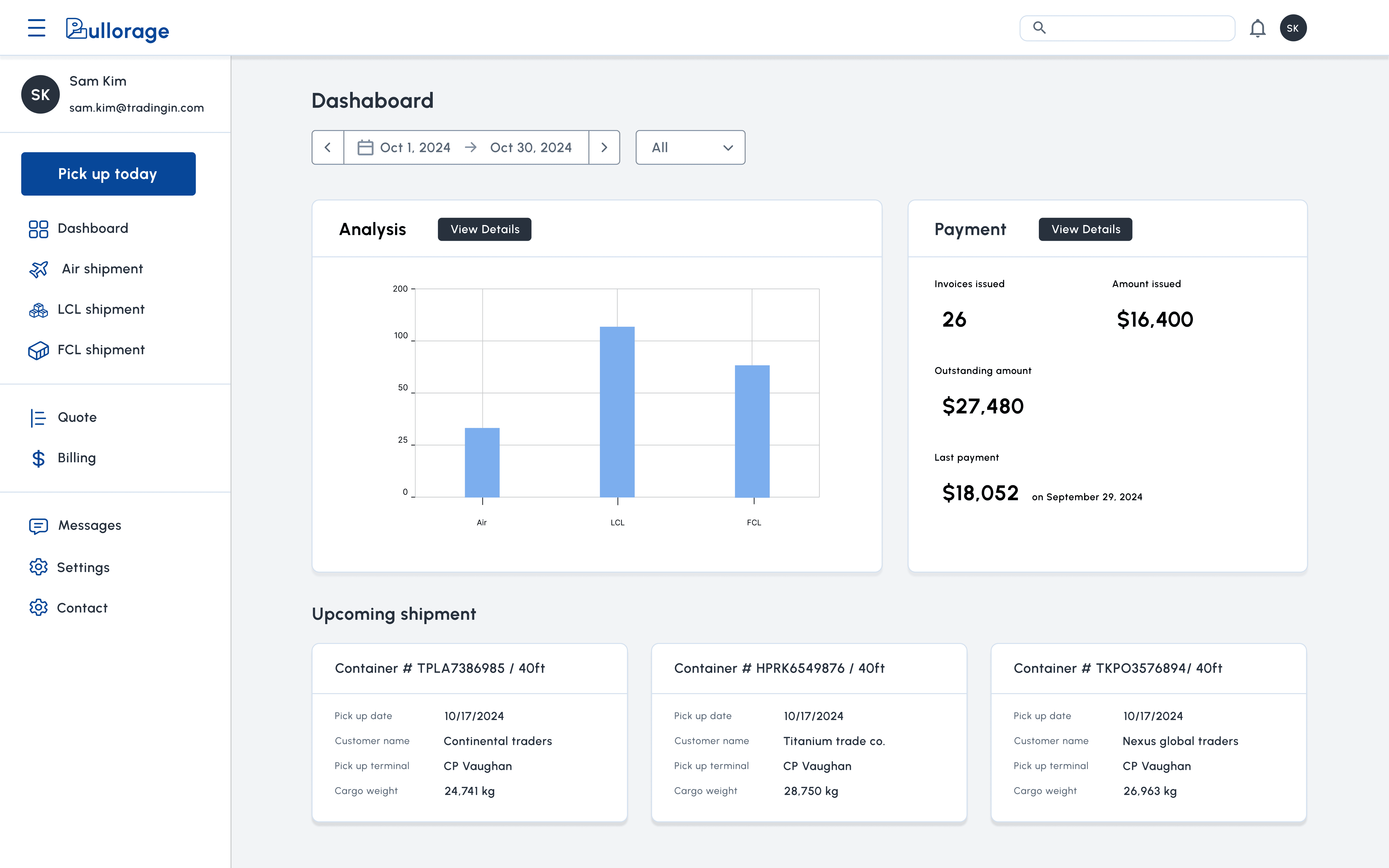Click the Messages chat bubble icon
Screen dimensions: 1389x868
click(39, 526)
